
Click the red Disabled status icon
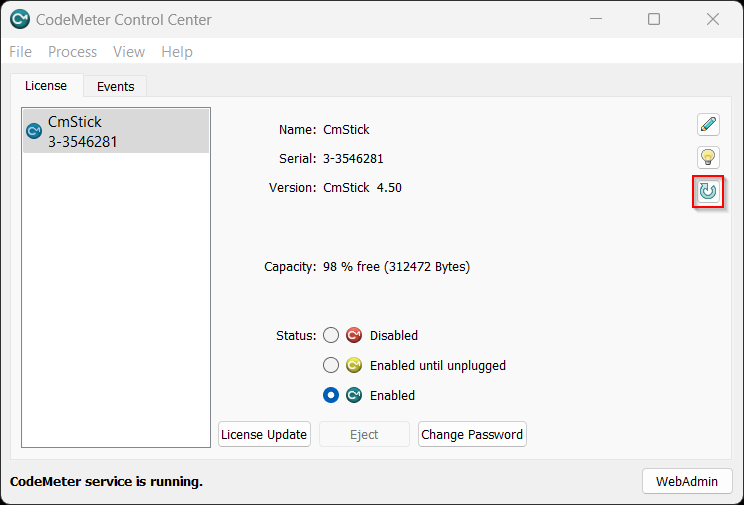(x=354, y=336)
